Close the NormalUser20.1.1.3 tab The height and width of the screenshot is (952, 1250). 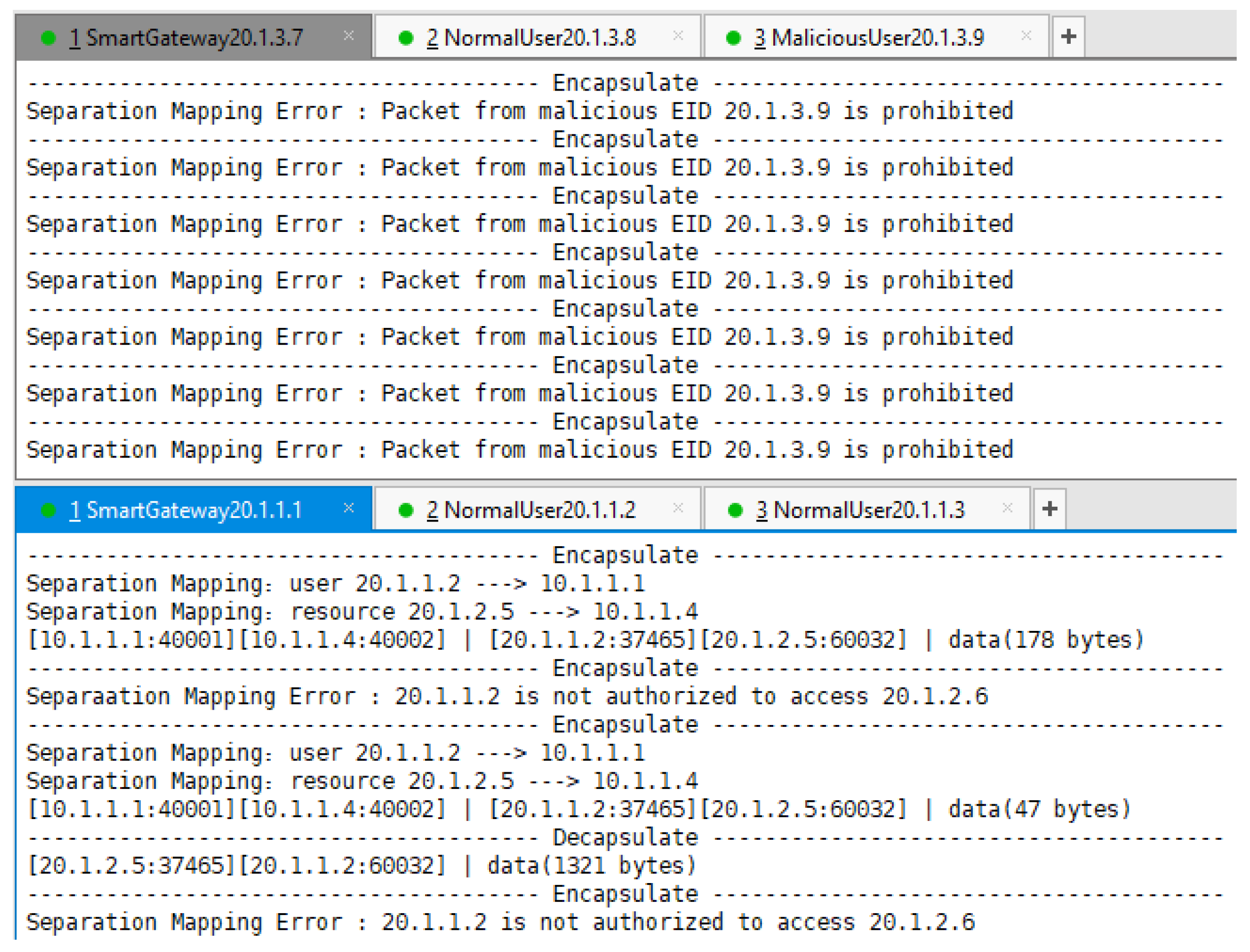1007,507
